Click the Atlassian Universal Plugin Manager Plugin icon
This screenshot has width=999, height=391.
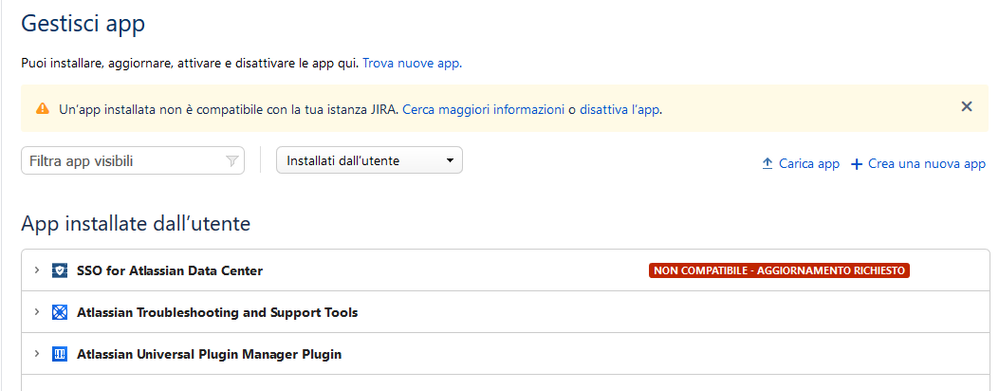59,354
